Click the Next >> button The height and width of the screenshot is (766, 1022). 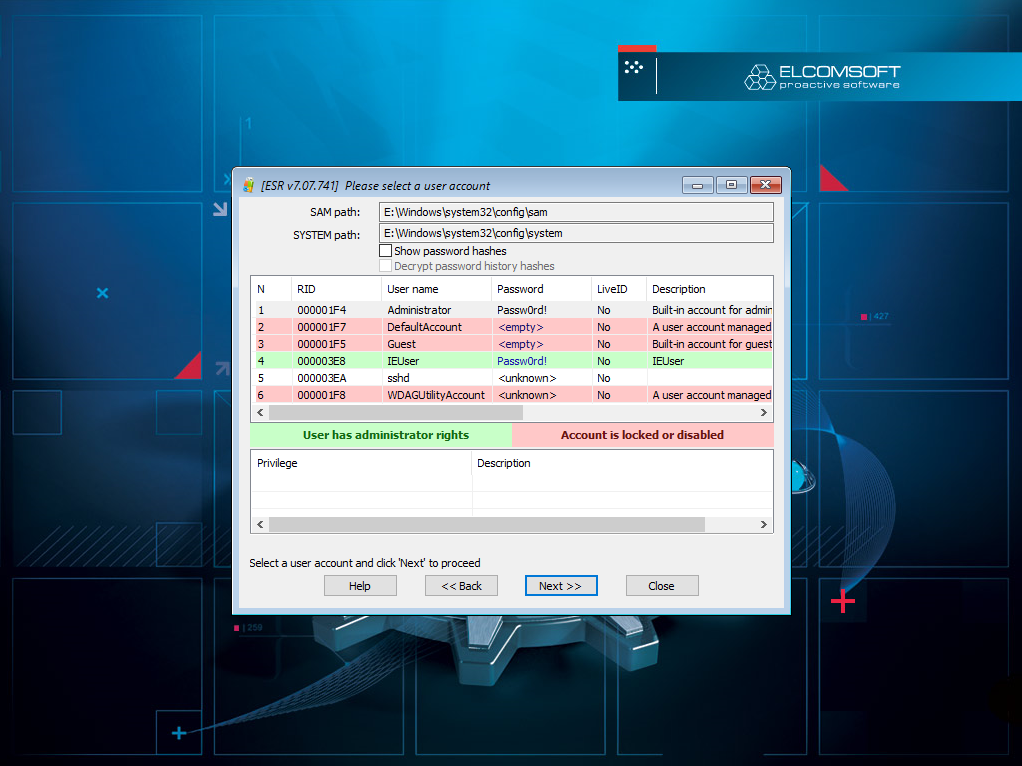coord(561,585)
